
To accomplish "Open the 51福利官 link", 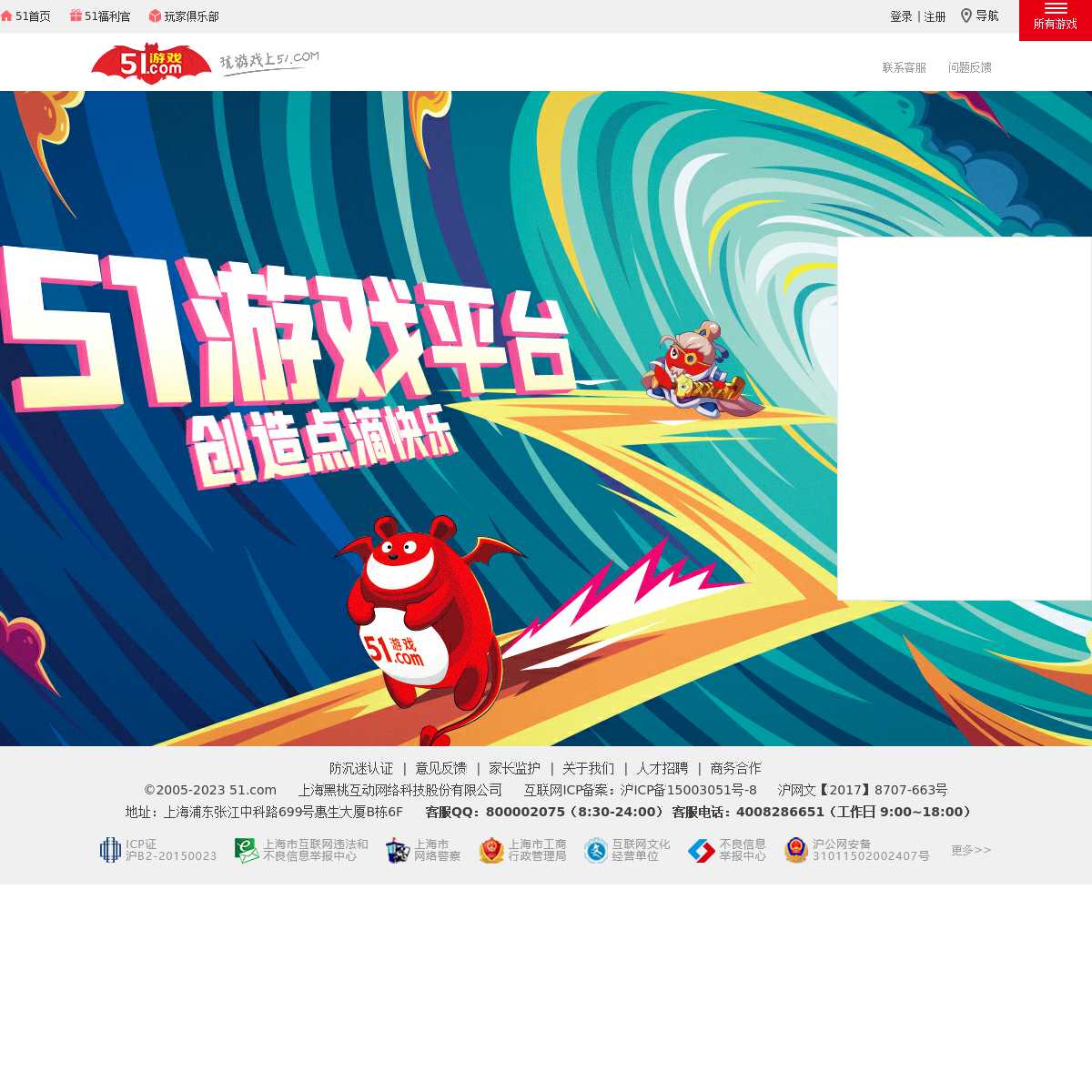I will tap(107, 16).
